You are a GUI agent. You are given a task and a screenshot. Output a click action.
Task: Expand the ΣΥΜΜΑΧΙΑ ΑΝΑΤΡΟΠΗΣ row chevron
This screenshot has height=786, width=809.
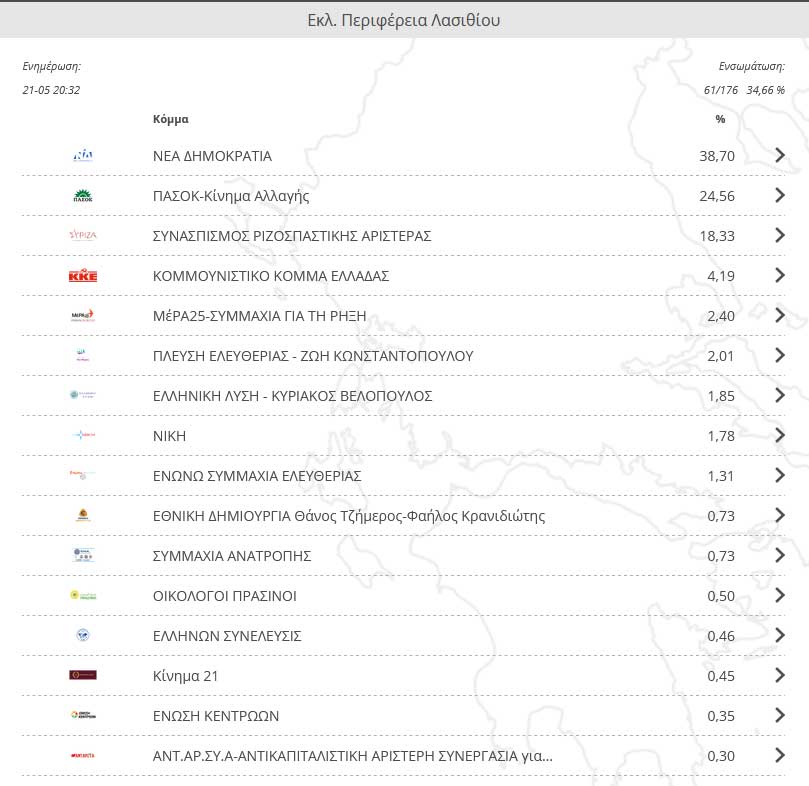tap(780, 555)
